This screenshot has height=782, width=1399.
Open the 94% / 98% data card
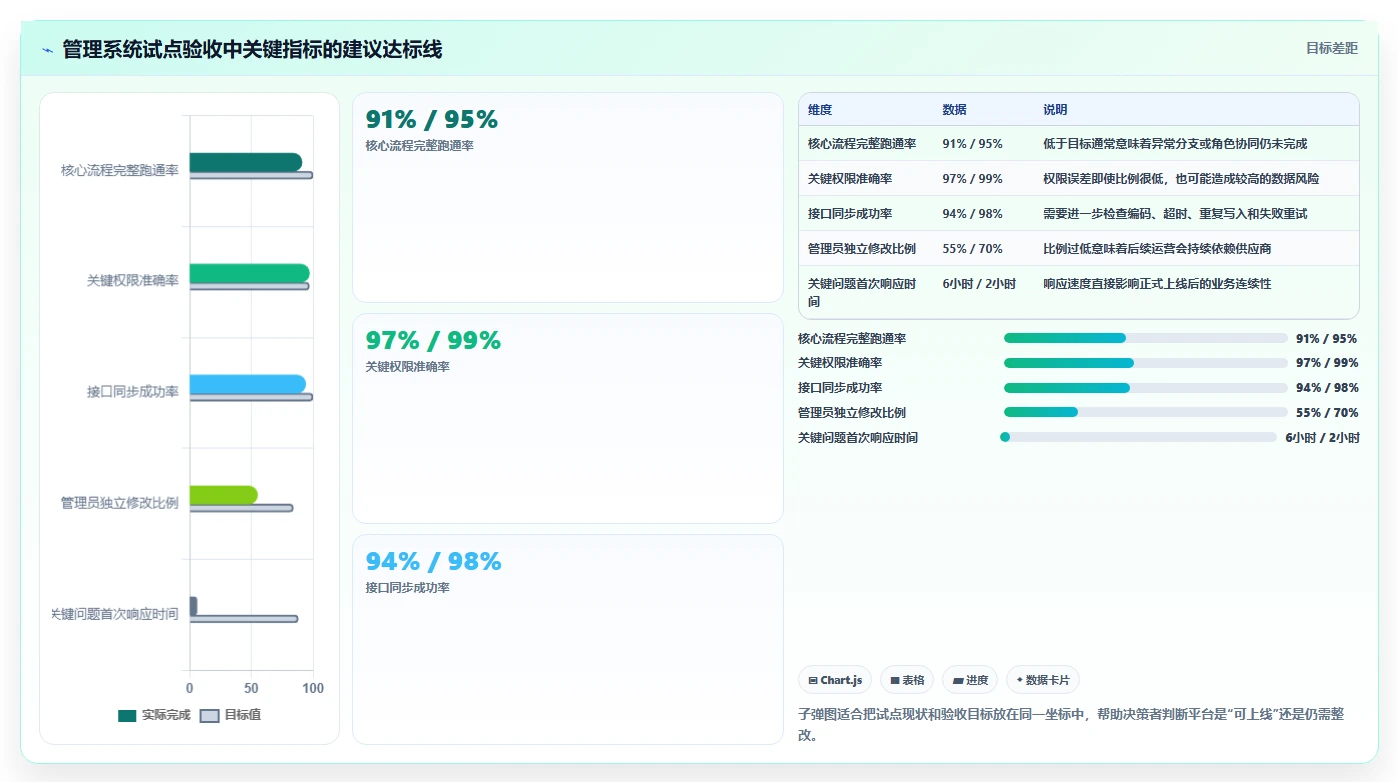coord(567,639)
